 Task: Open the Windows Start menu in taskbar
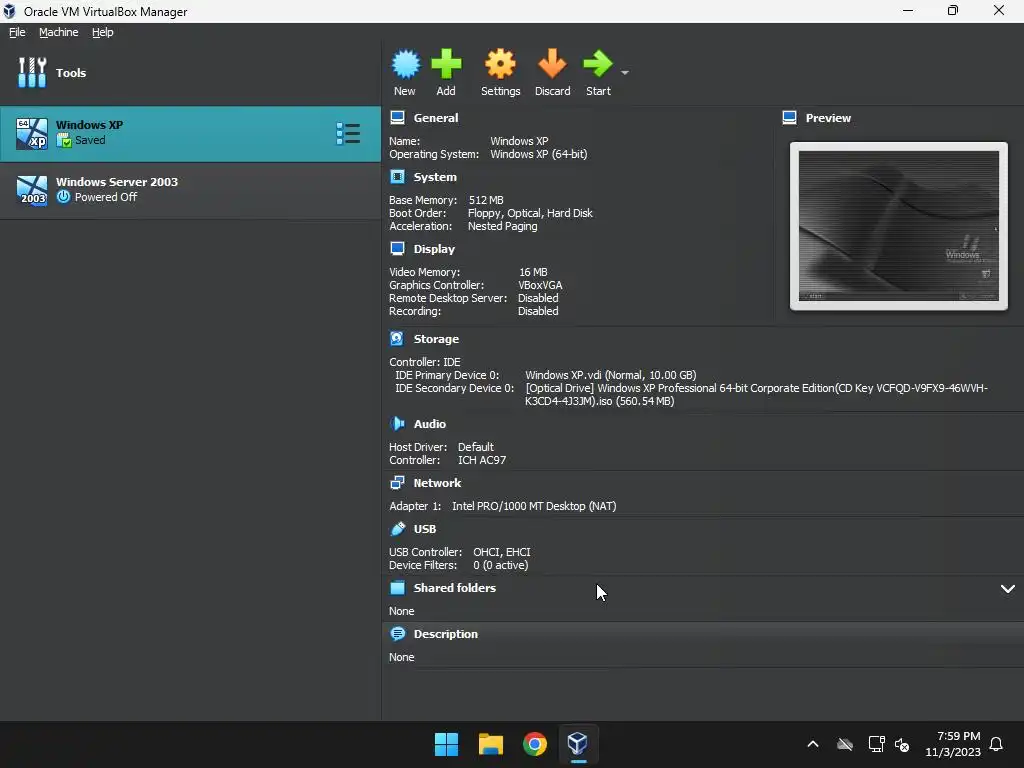point(446,744)
